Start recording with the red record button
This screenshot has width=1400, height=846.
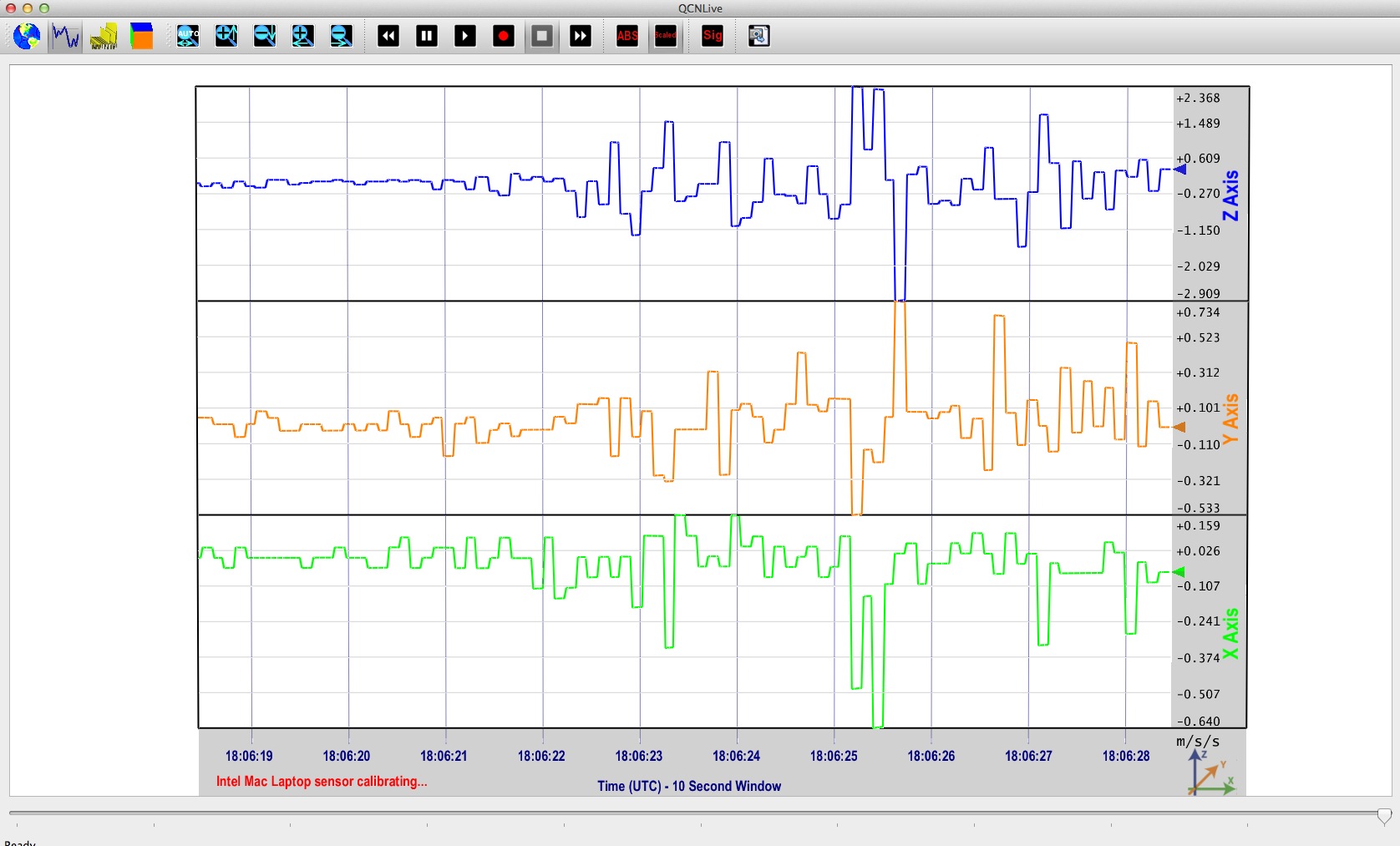tap(504, 36)
